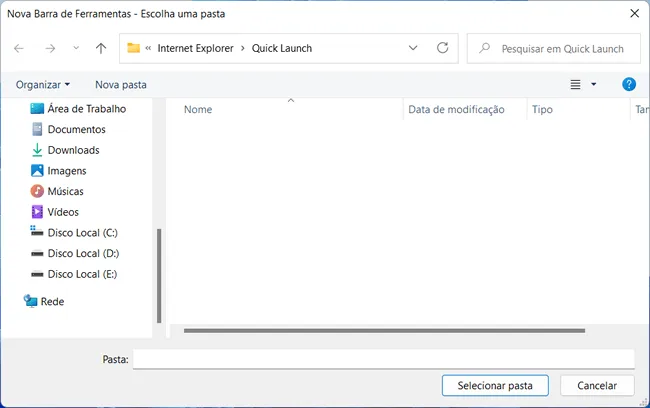
Task: Expand the chevron between Internet Explorer and Quick Launch
Action: 243,49
